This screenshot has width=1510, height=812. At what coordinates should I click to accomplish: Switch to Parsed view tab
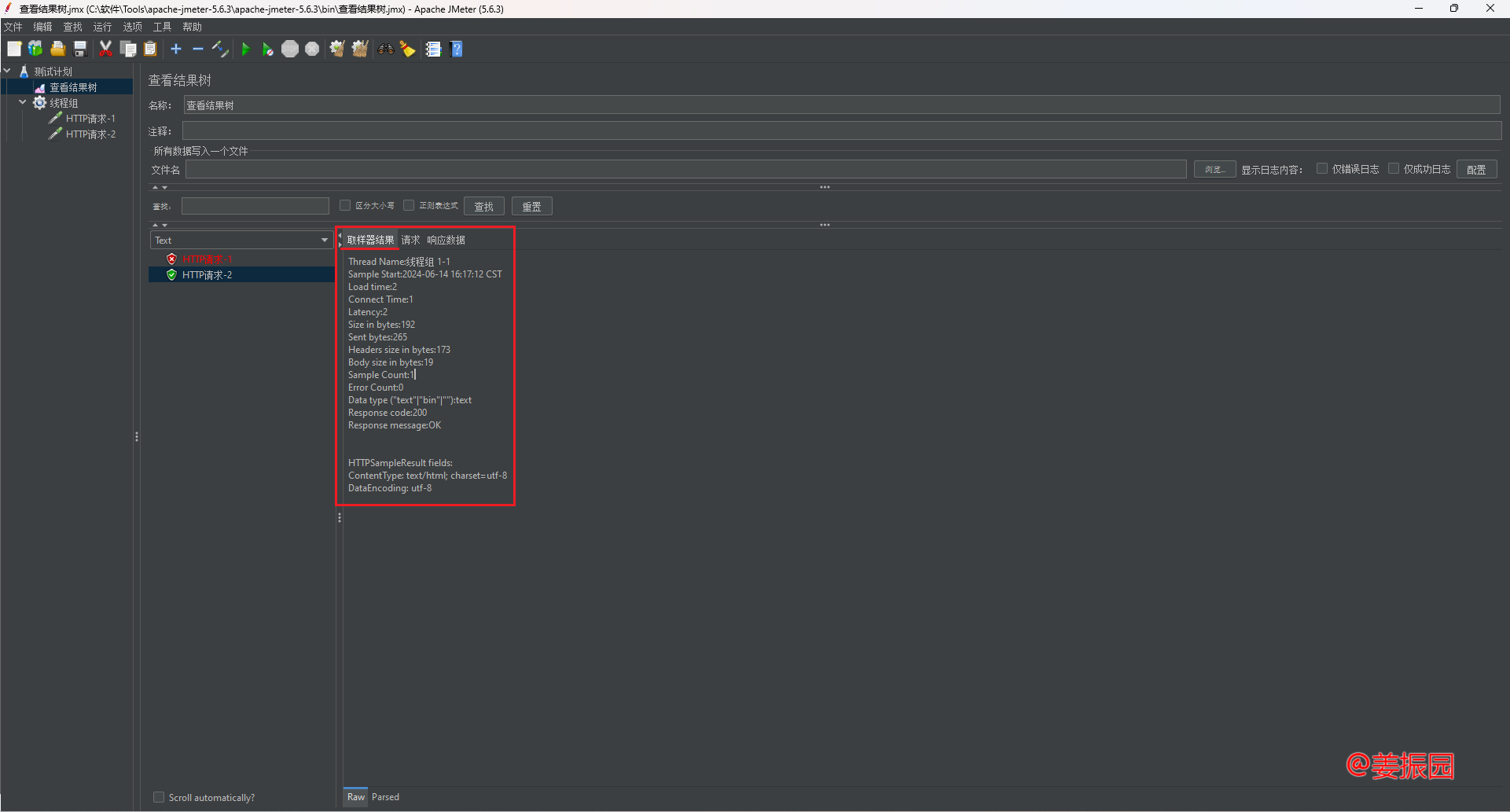pyautogui.click(x=385, y=796)
